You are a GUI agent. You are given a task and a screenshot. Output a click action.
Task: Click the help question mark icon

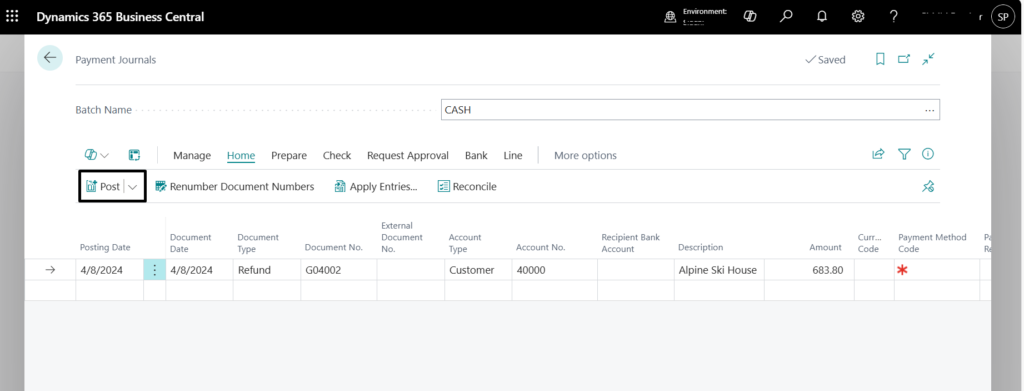(894, 17)
